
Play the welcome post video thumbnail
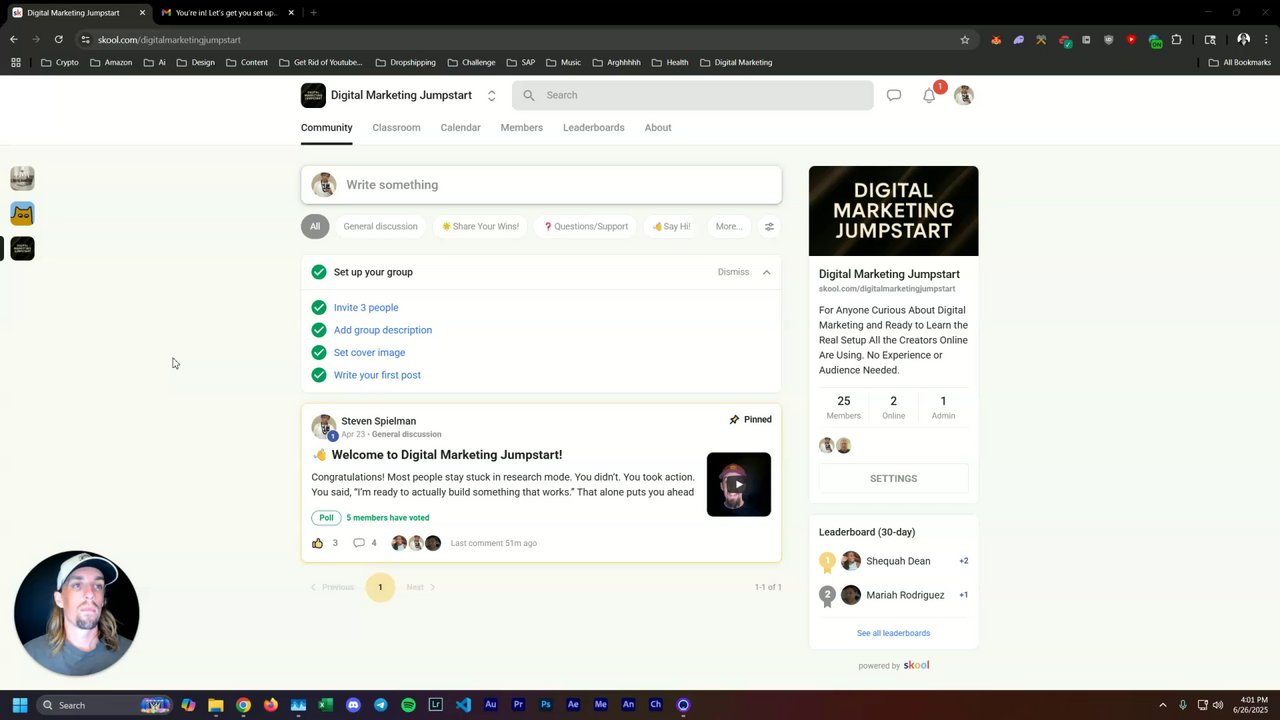(739, 485)
